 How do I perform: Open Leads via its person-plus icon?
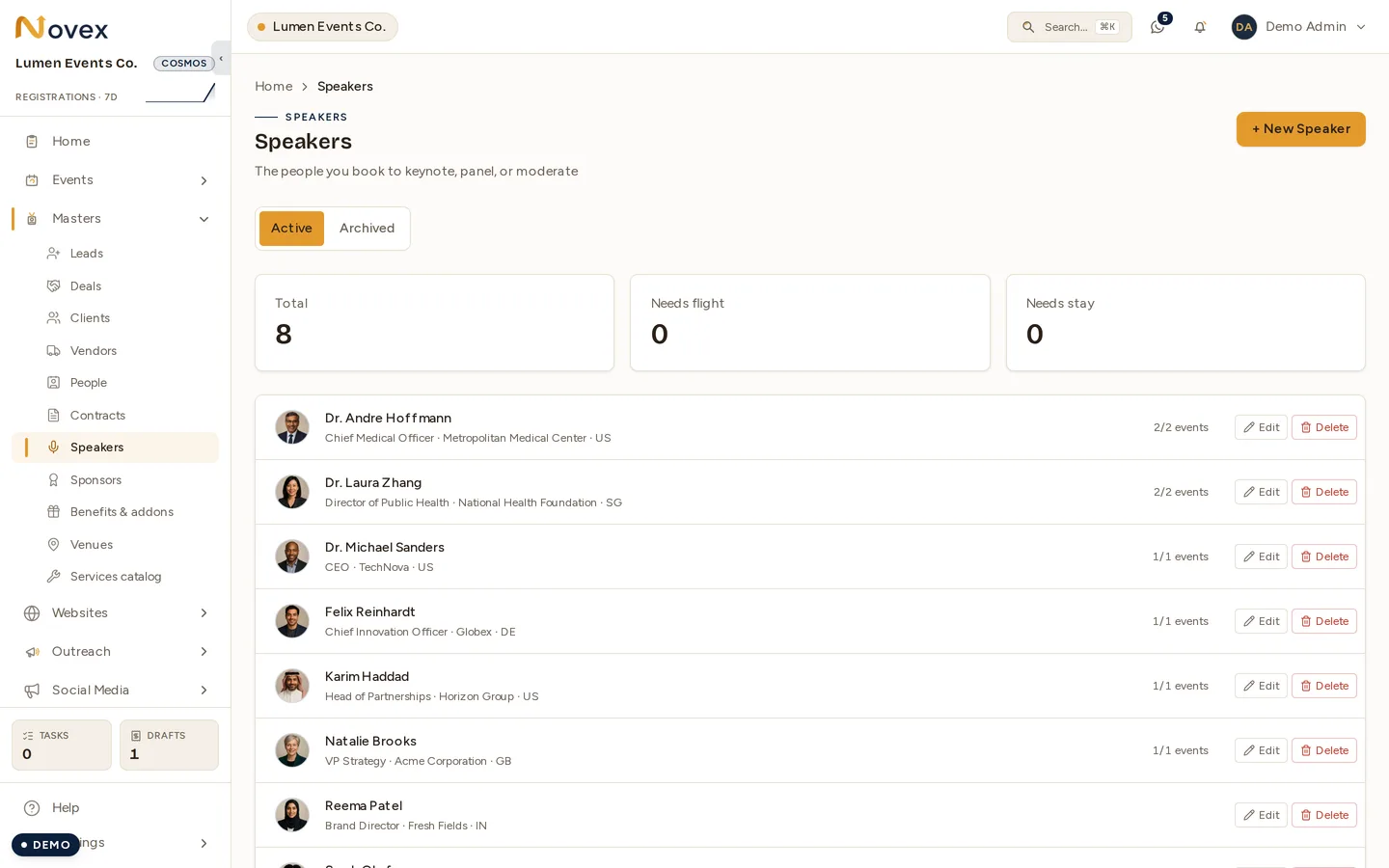(54, 254)
